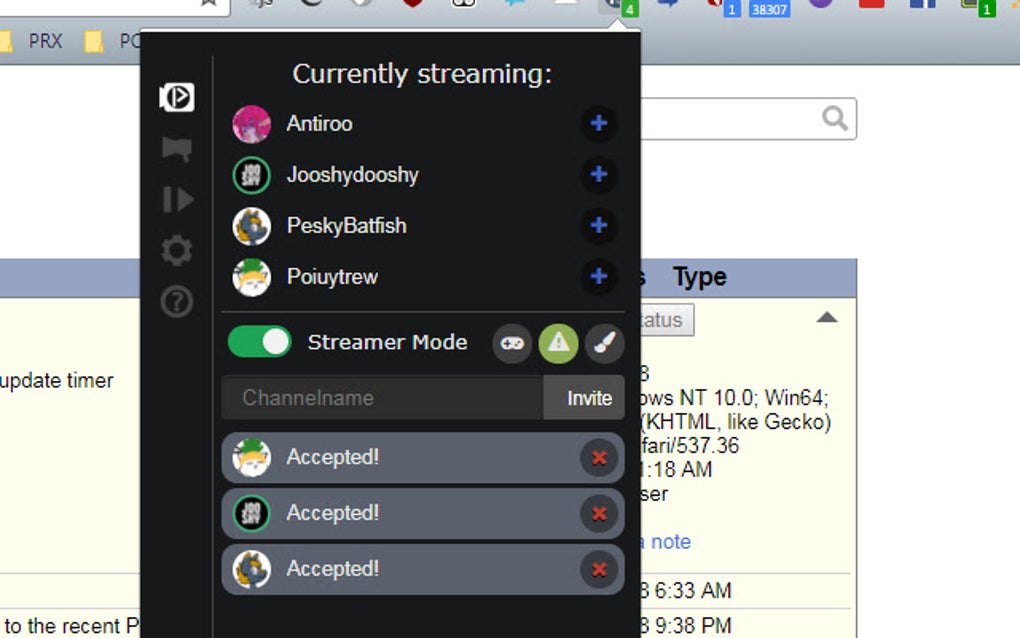Open the extension settings gear
1020x638 pixels.
[175, 251]
